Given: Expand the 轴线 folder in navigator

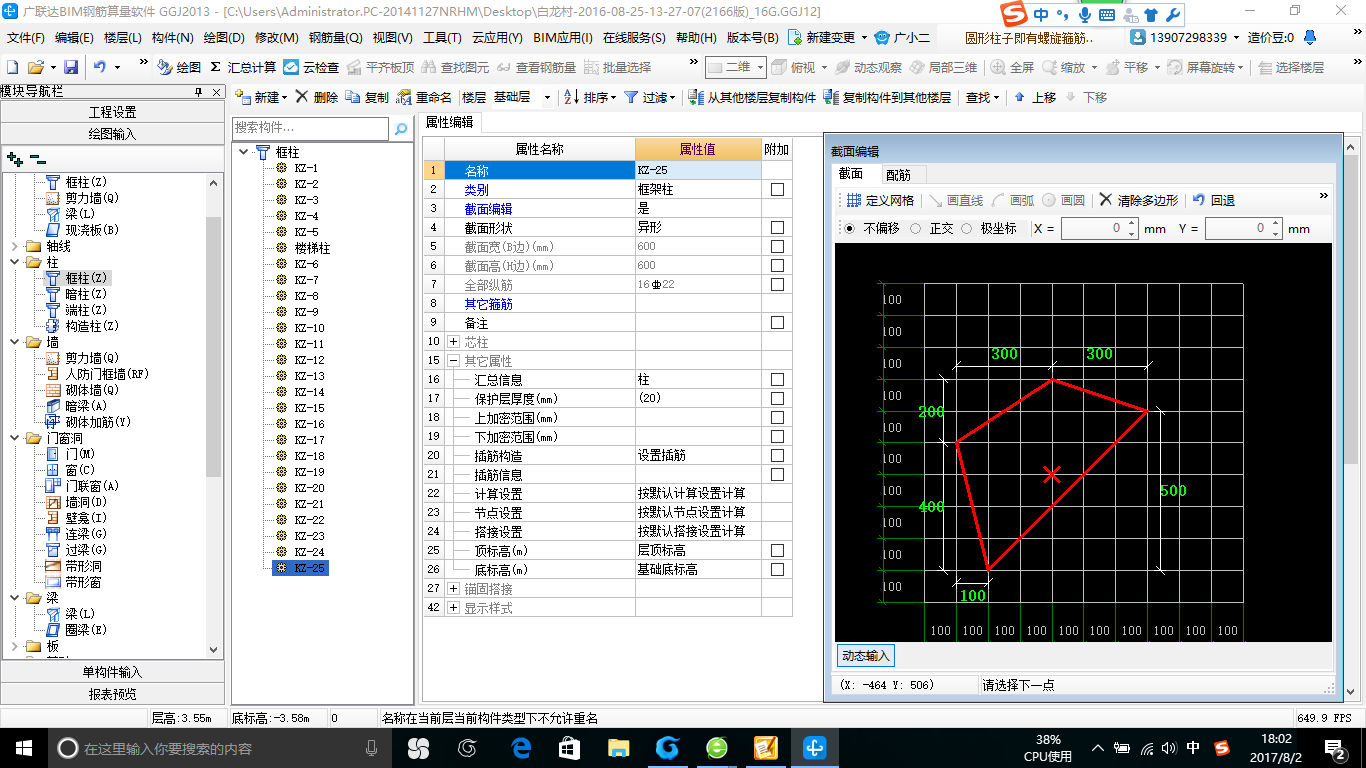Looking at the screenshot, I should click(x=14, y=246).
